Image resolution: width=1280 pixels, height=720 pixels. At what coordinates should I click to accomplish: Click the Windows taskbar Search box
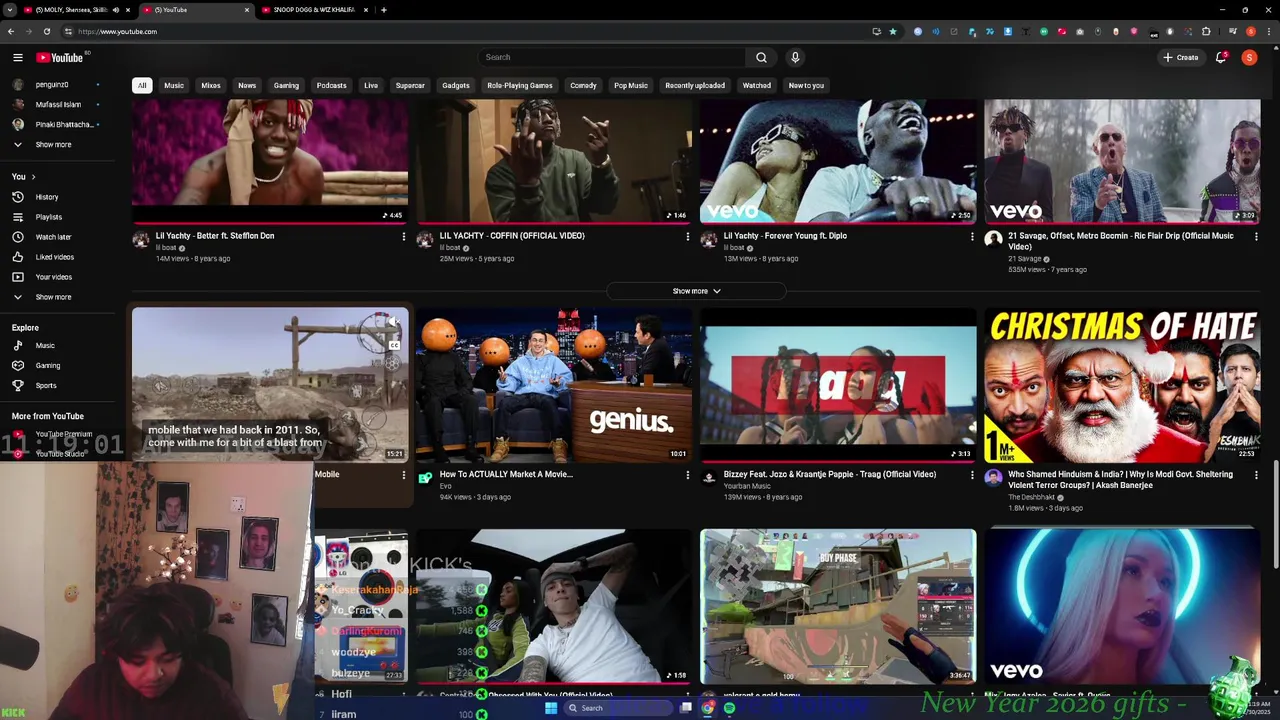(x=617, y=708)
